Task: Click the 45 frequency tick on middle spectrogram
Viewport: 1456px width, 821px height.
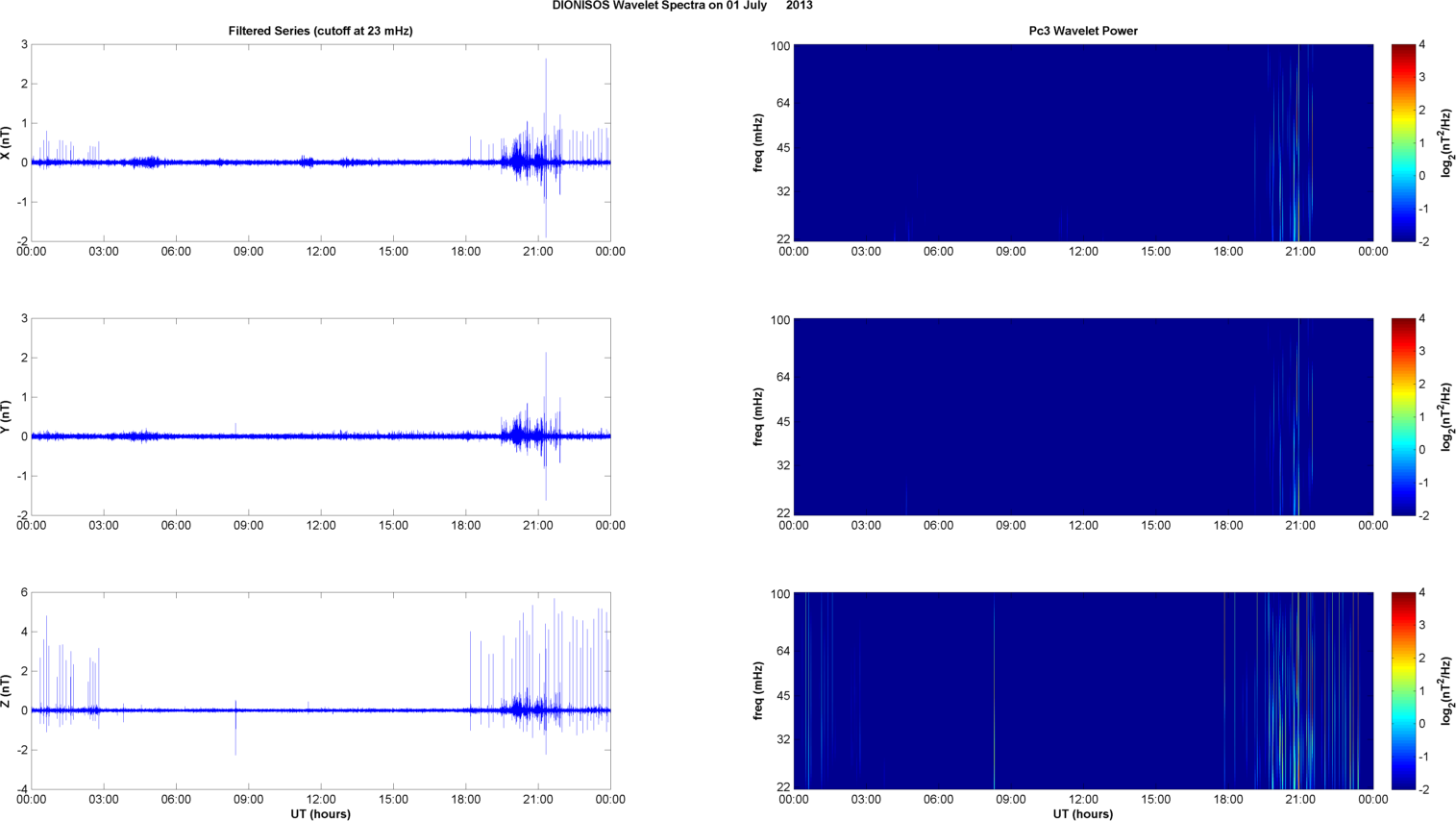Action: [x=783, y=422]
